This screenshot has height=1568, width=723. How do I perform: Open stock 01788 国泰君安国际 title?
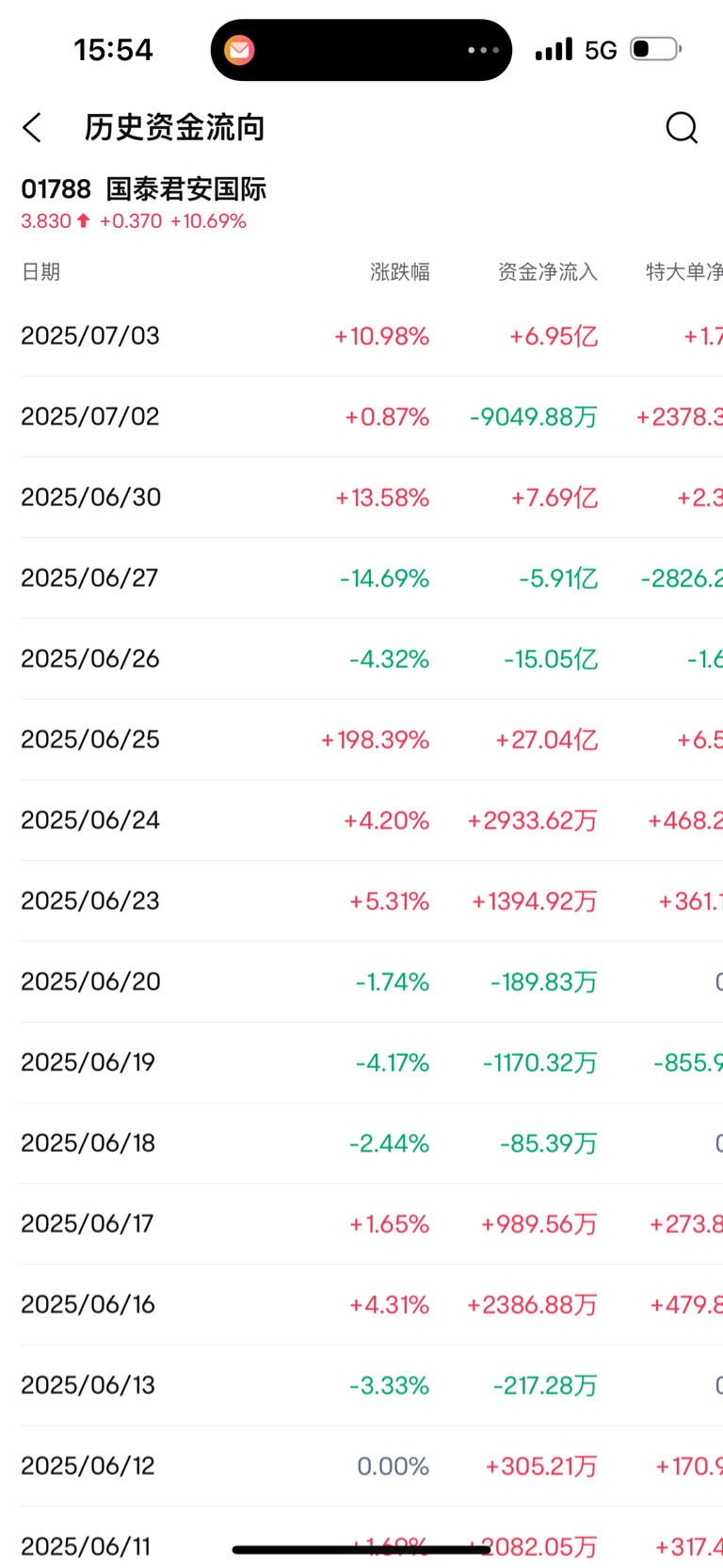[144, 189]
